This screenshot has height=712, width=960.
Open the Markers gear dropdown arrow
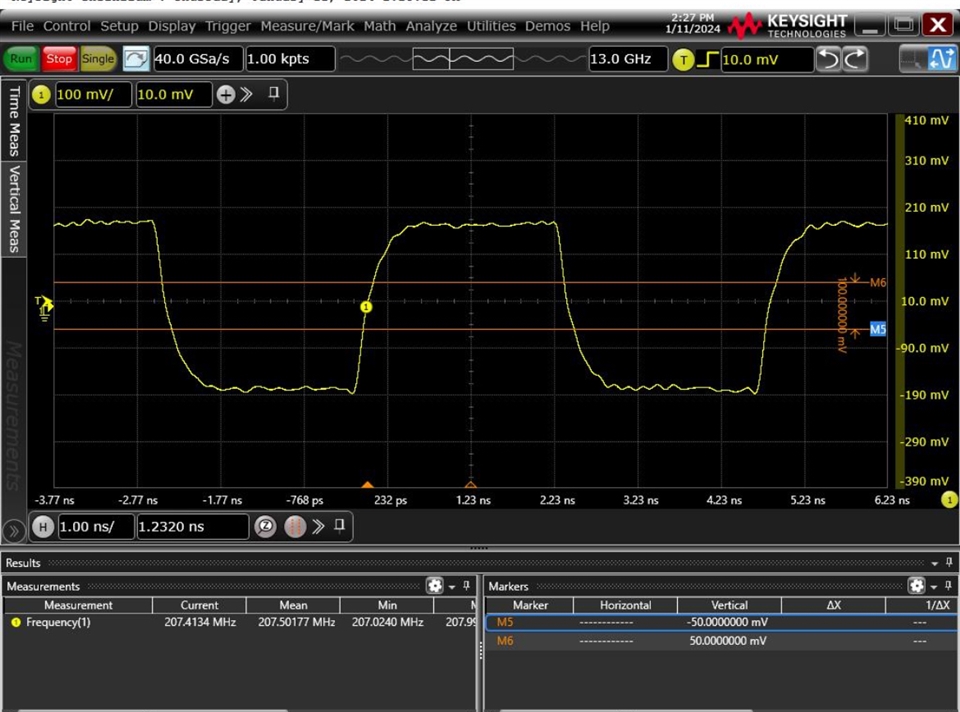coord(934,587)
